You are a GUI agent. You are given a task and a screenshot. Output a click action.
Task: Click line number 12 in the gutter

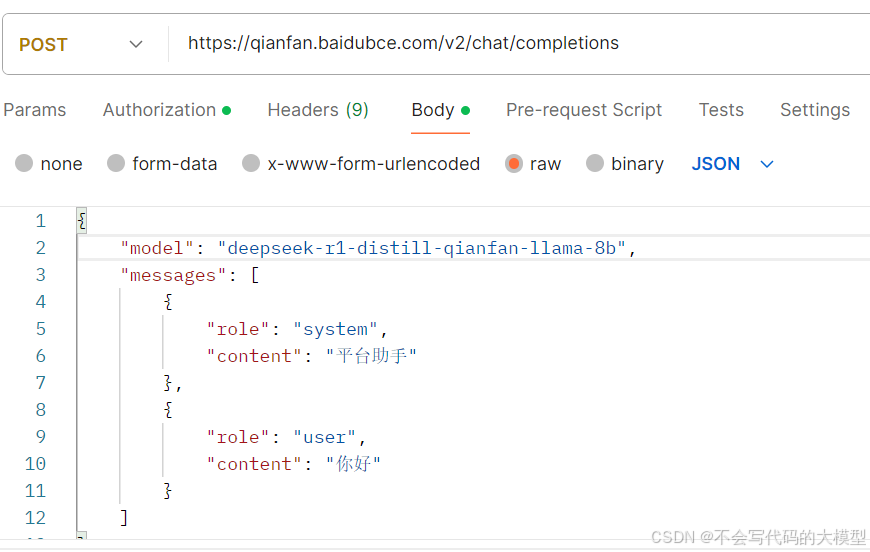tap(36, 518)
